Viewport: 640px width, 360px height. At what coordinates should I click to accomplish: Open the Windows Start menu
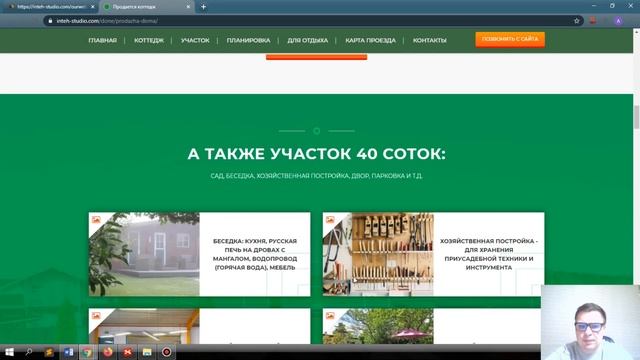click(9, 352)
